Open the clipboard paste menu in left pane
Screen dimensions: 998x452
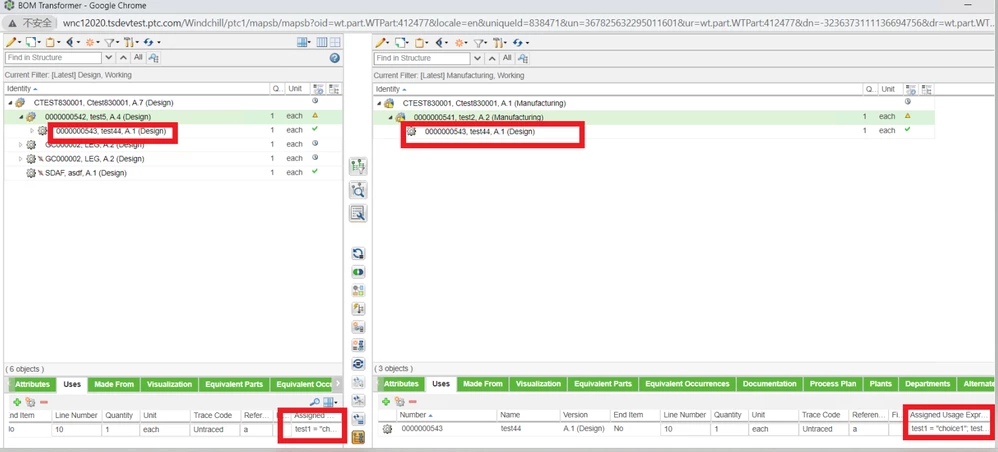[x=52, y=42]
